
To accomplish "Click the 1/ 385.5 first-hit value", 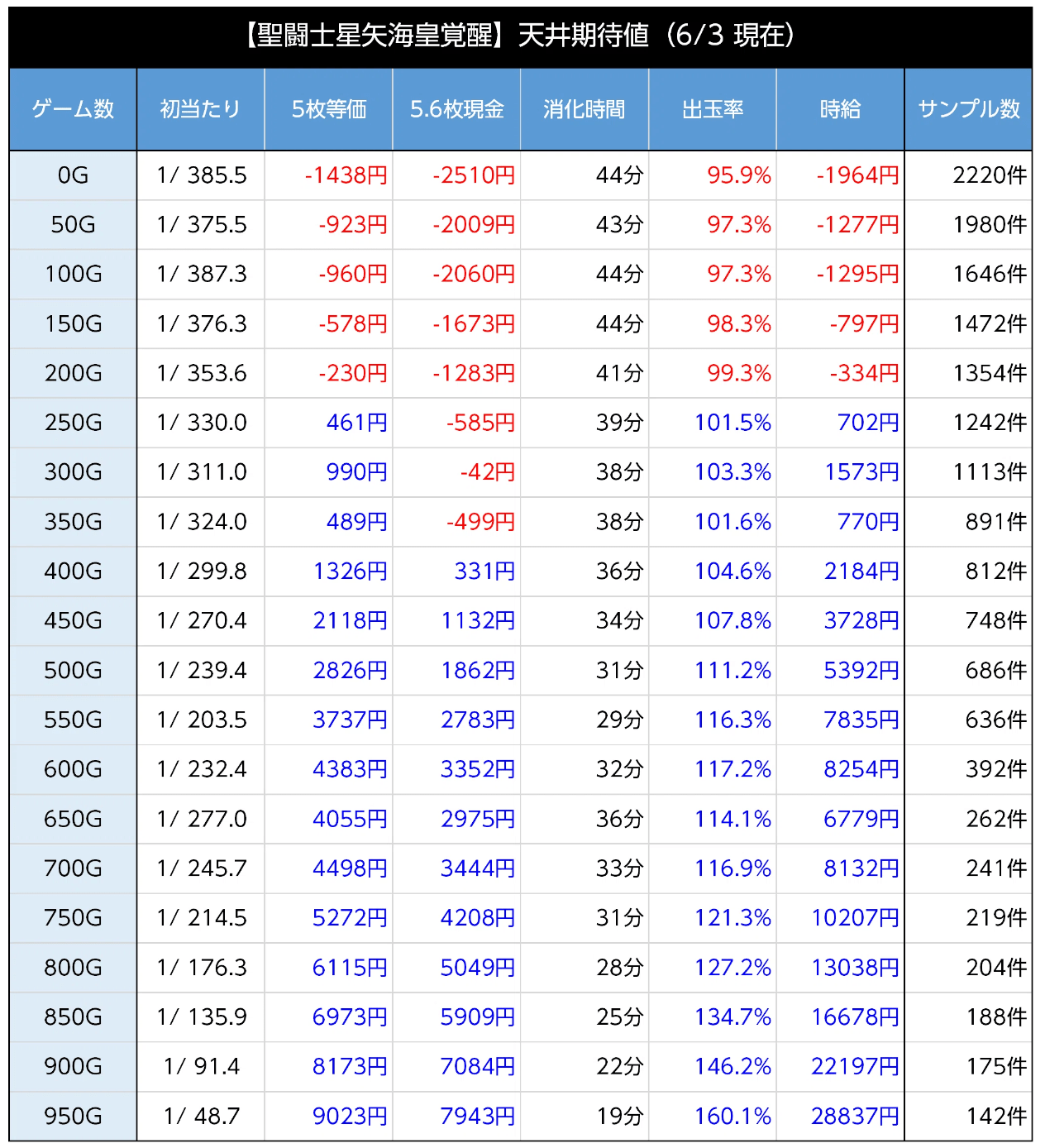I will (x=202, y=175).
